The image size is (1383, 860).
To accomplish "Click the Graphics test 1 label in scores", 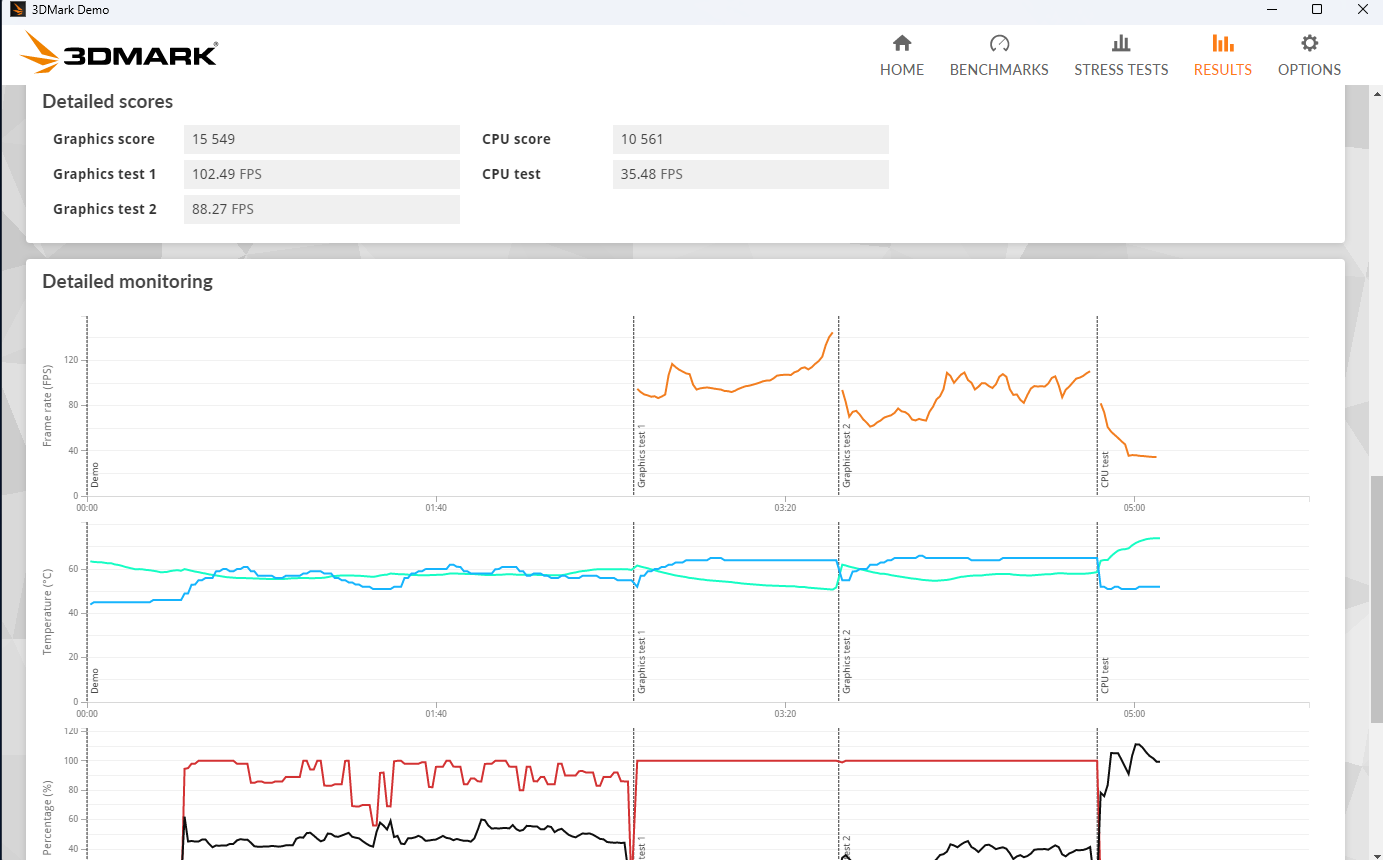I will [105, 174].
